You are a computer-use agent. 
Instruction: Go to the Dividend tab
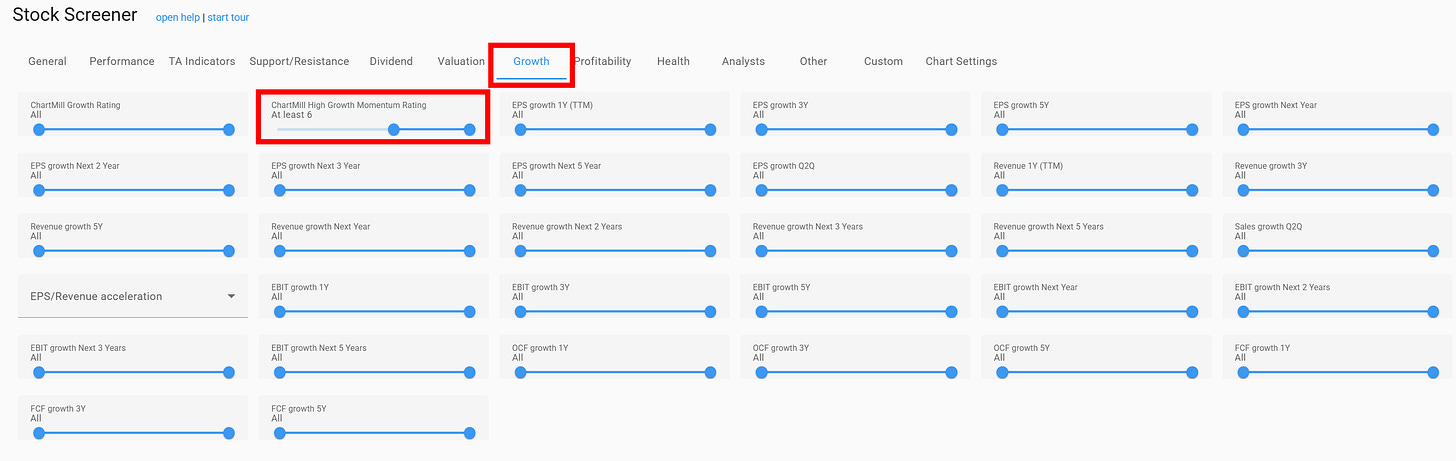click(x=391, y=61)
